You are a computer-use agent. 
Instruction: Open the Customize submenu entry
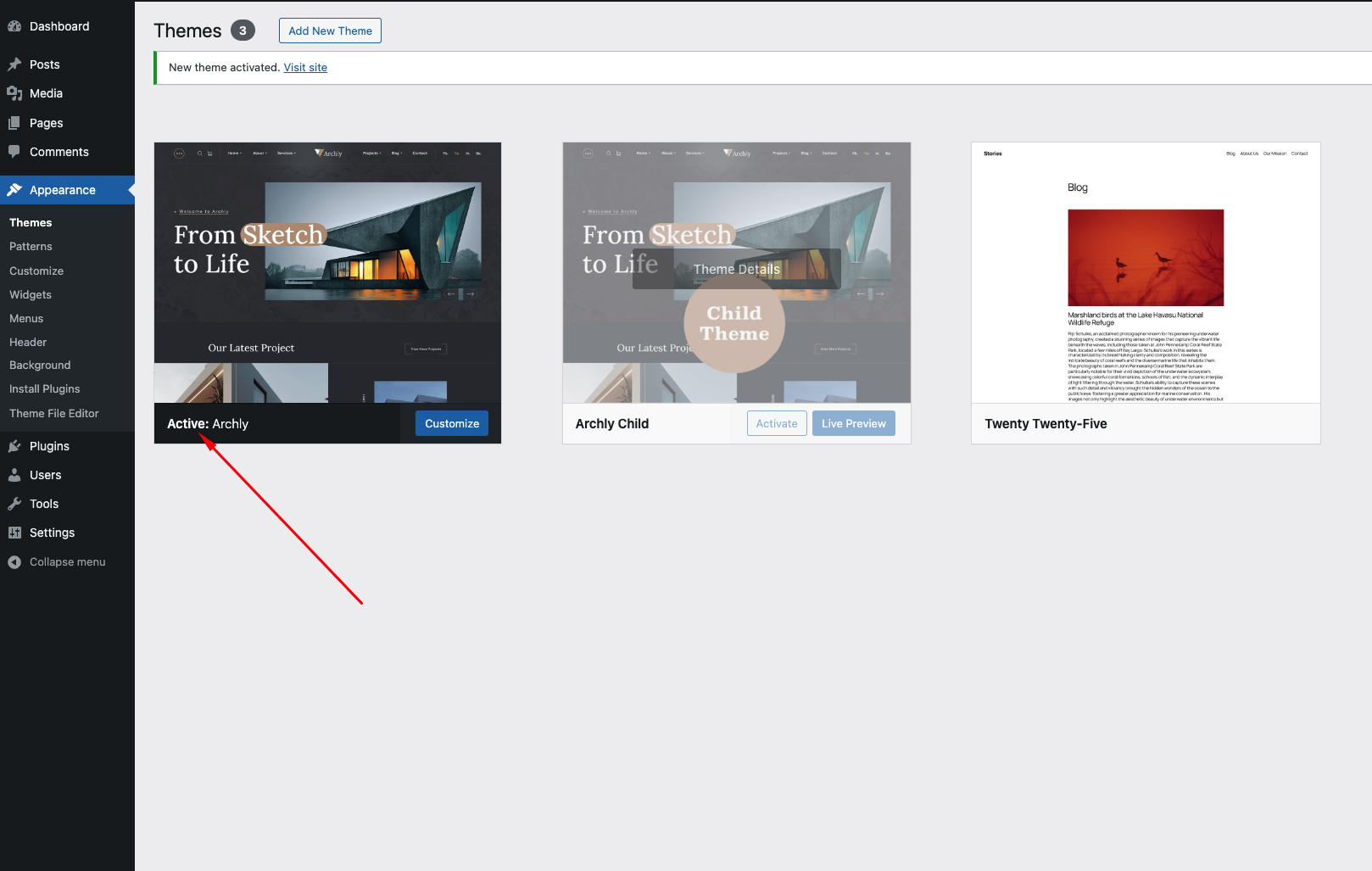(x=36, y=271)
